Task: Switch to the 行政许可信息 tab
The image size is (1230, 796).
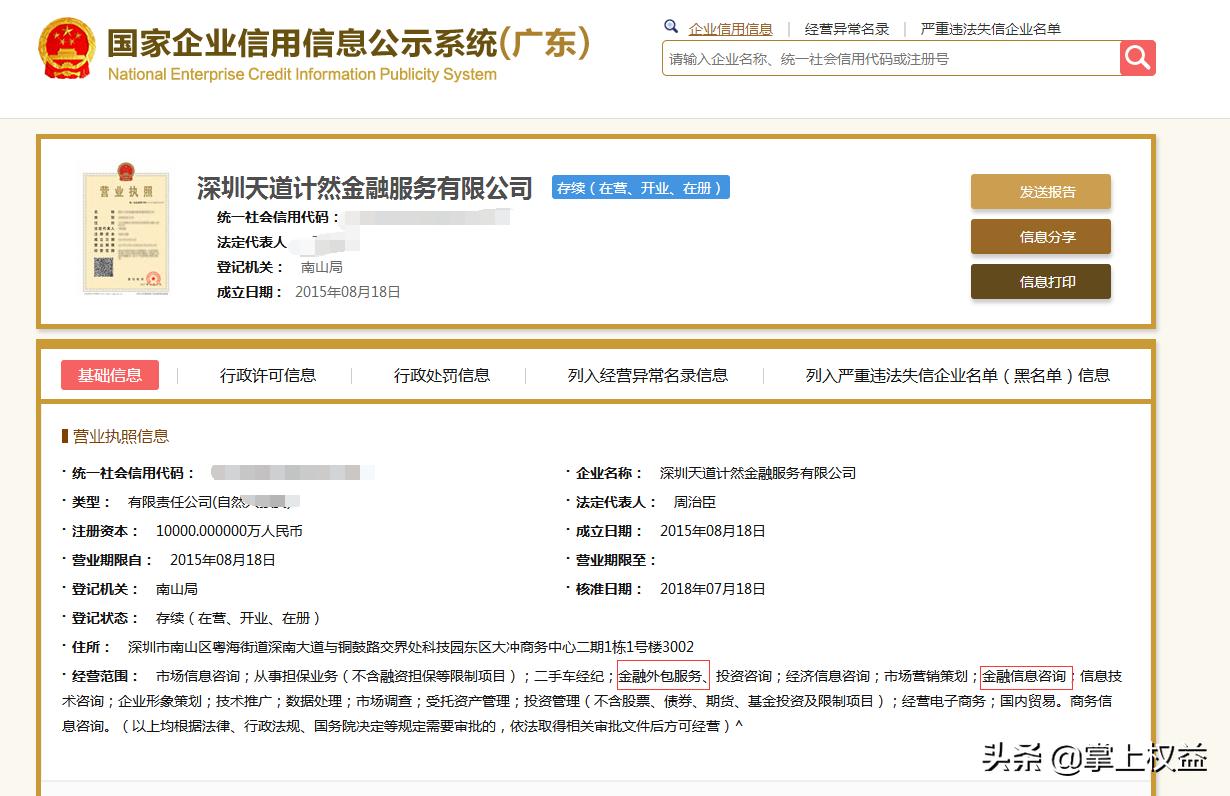Action: (x=268, y=374)
